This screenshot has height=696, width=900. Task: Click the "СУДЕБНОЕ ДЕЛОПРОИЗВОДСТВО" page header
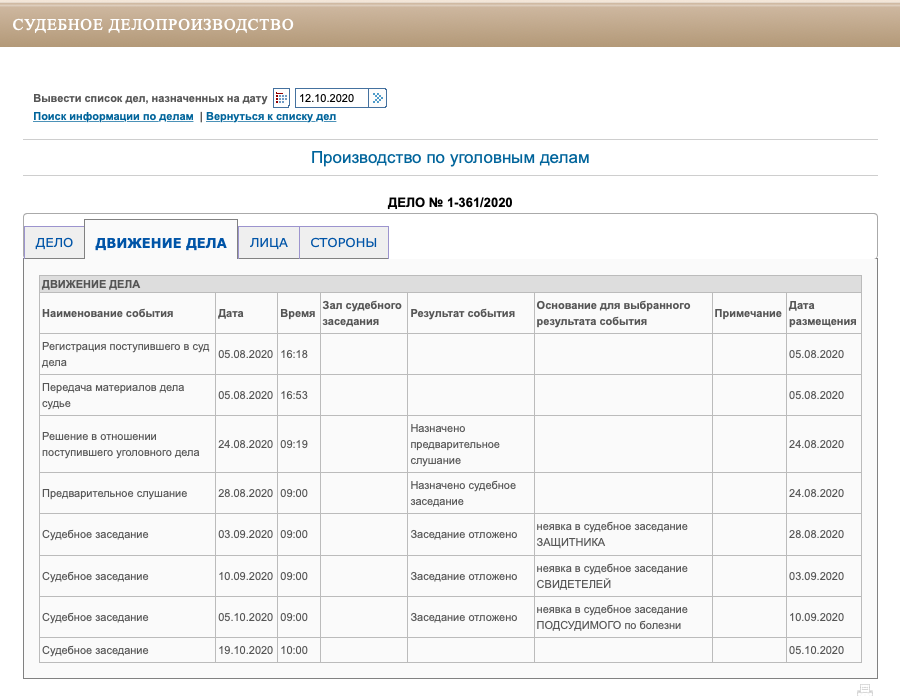click(x=153, y=23)
